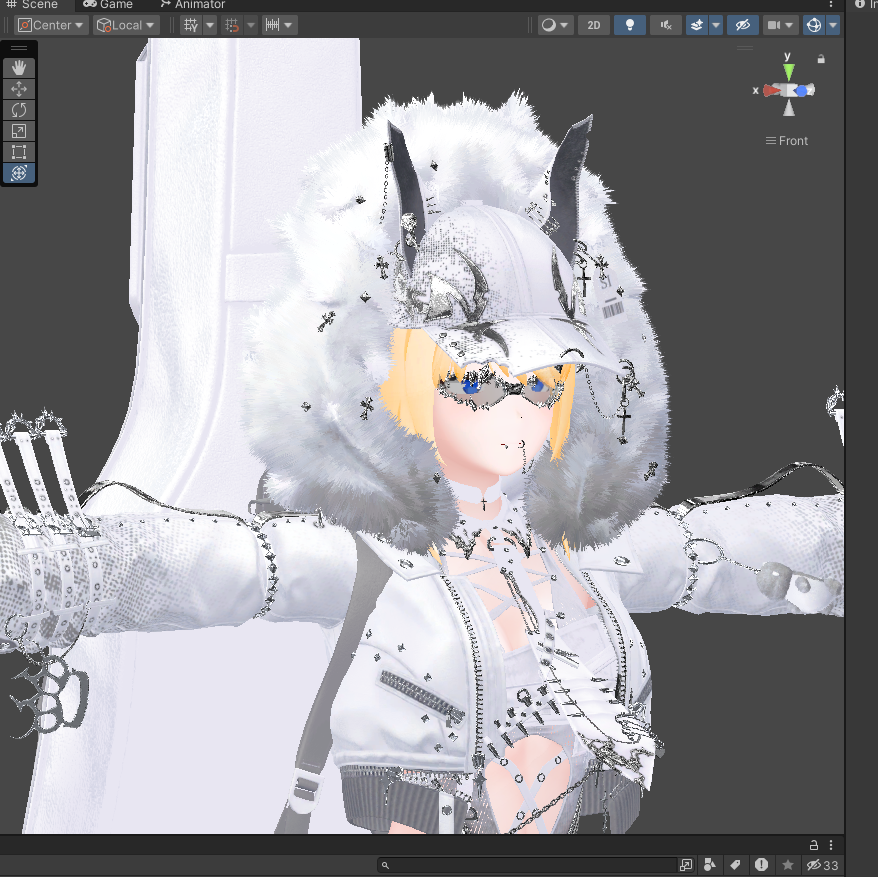
Task: Open the Local handle rotation dropdown
Action: (x=126, y=25)
